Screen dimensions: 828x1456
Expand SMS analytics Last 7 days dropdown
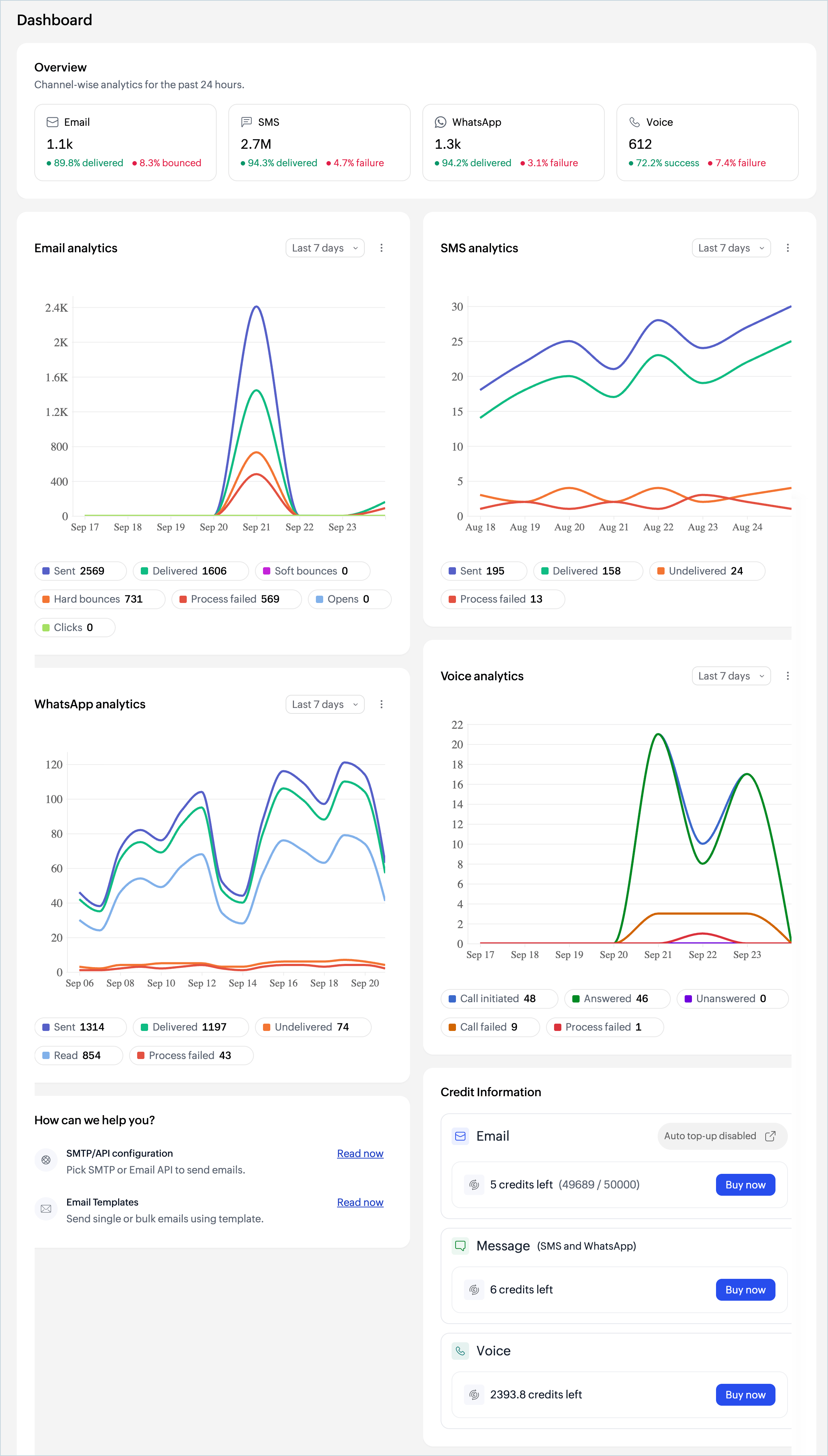click(731, 248)
